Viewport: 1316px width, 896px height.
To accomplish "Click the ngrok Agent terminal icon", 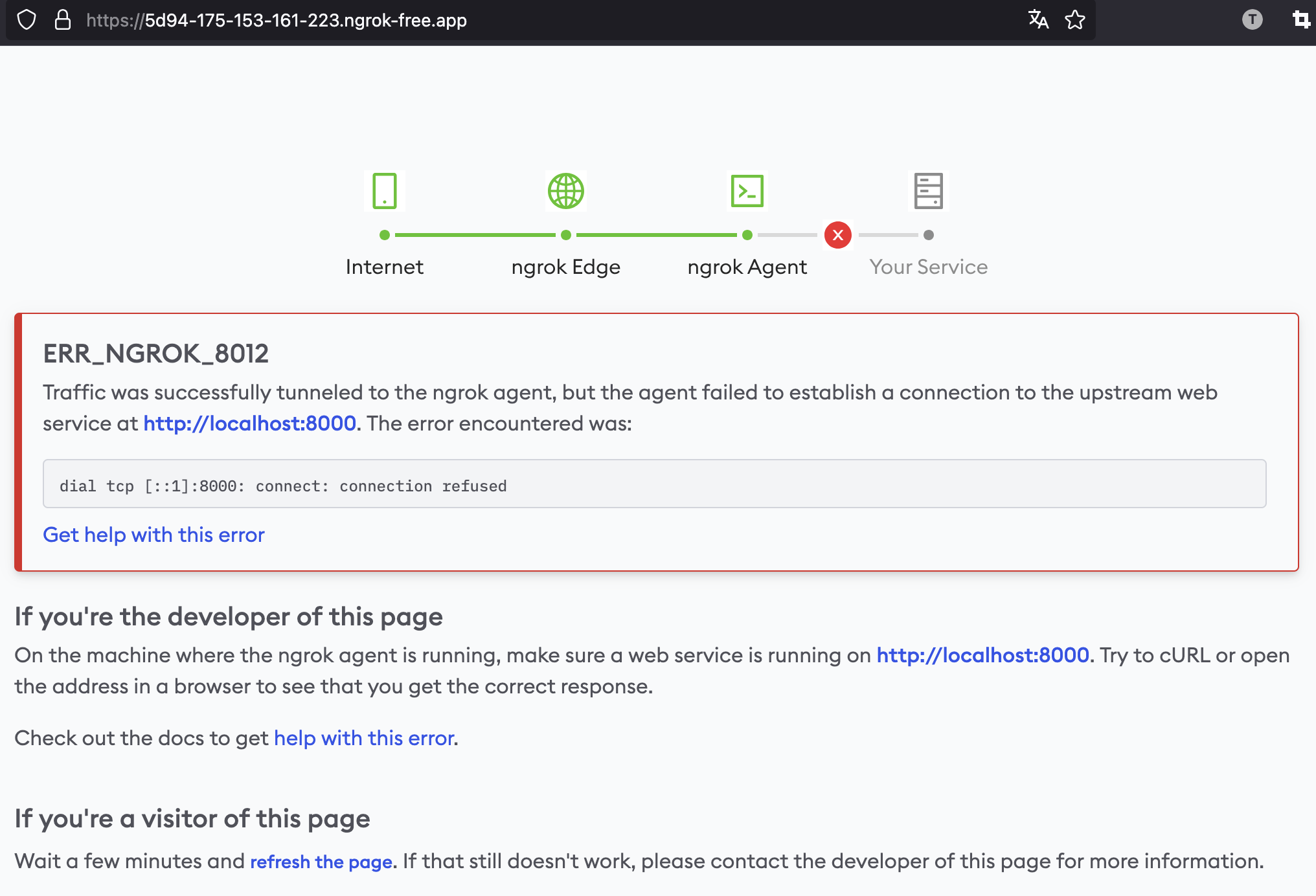I will (747, 191).
